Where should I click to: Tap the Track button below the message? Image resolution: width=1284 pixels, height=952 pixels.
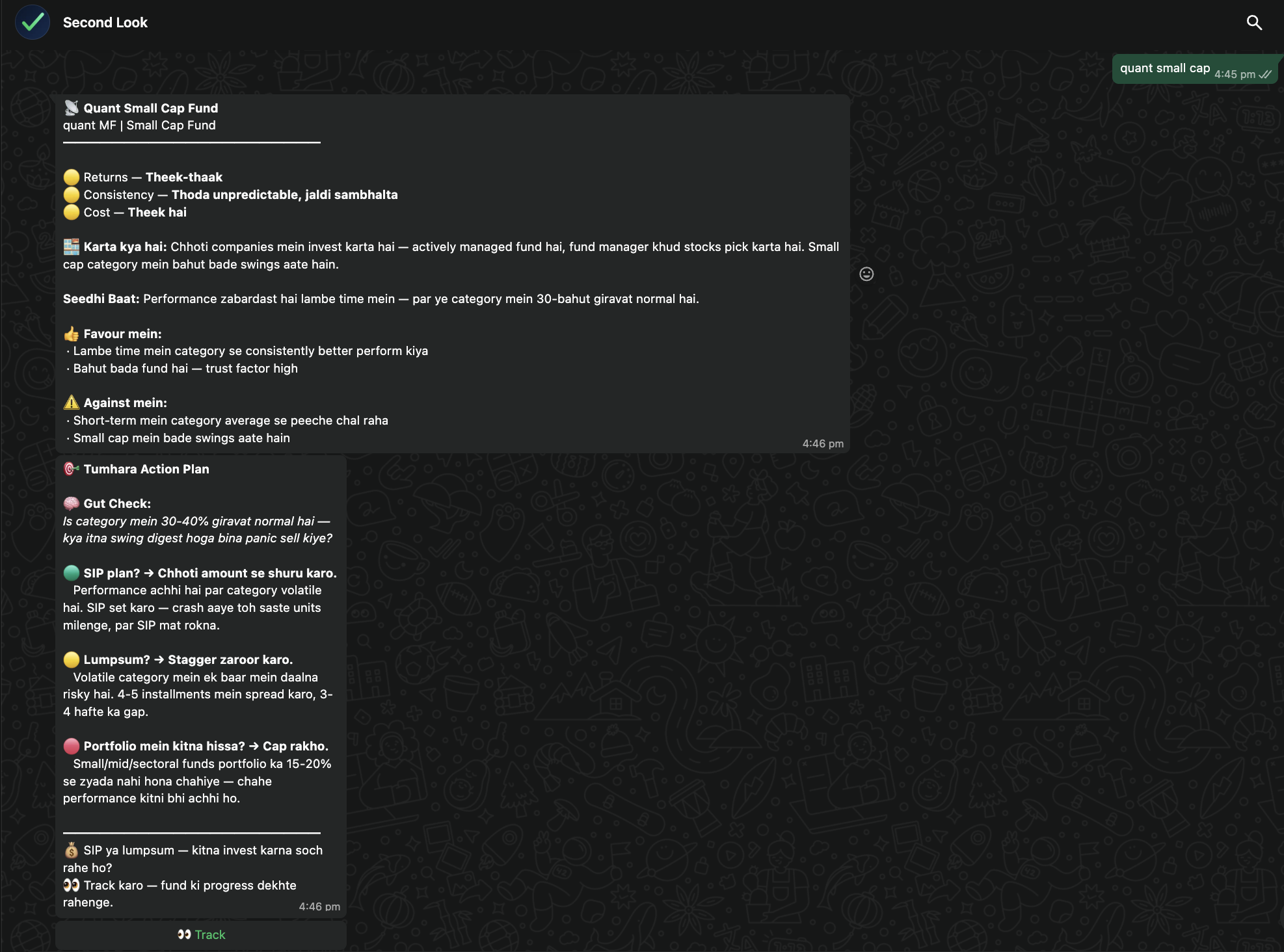(x=201, y=934)
